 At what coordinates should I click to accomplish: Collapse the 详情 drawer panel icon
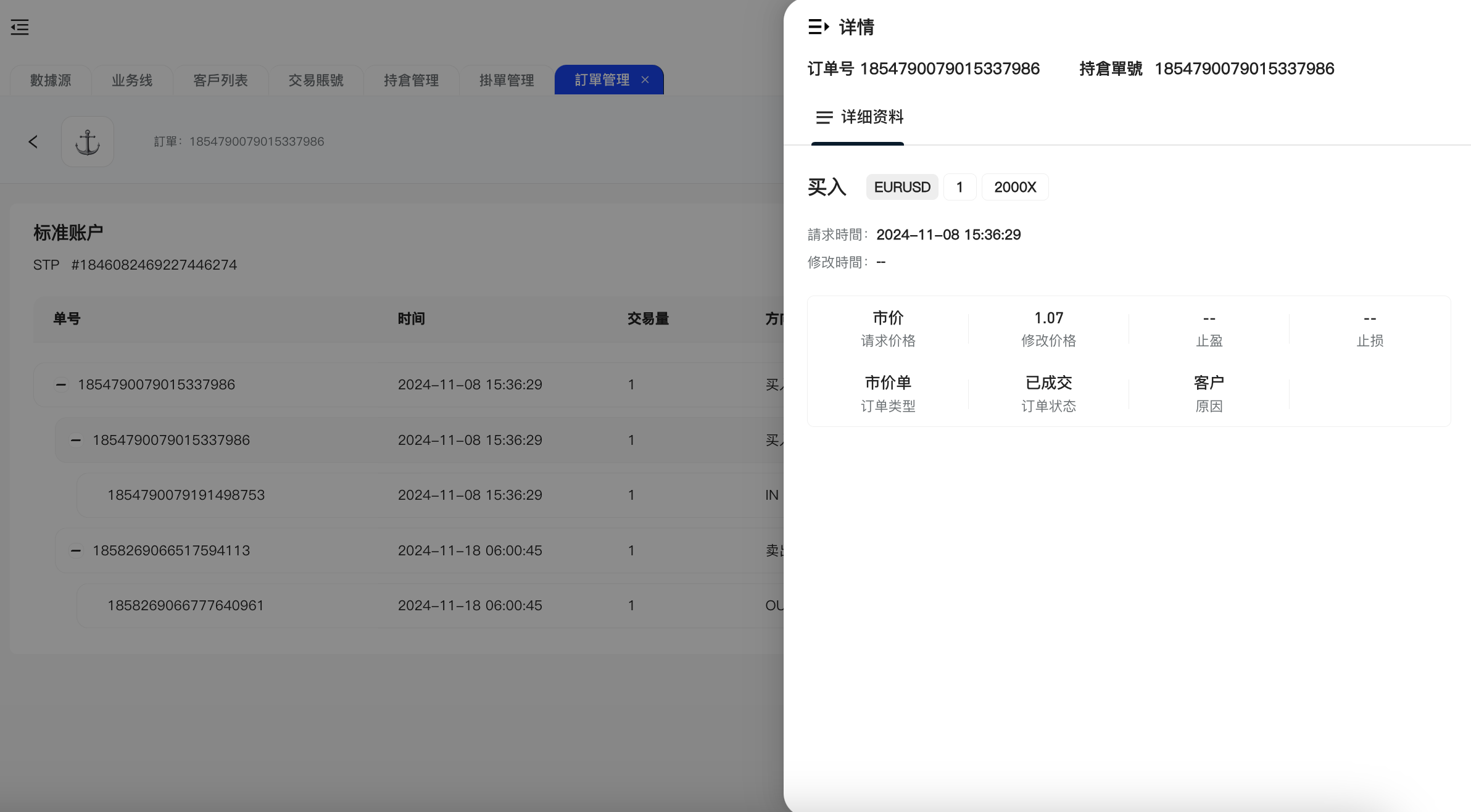(818, 27)
